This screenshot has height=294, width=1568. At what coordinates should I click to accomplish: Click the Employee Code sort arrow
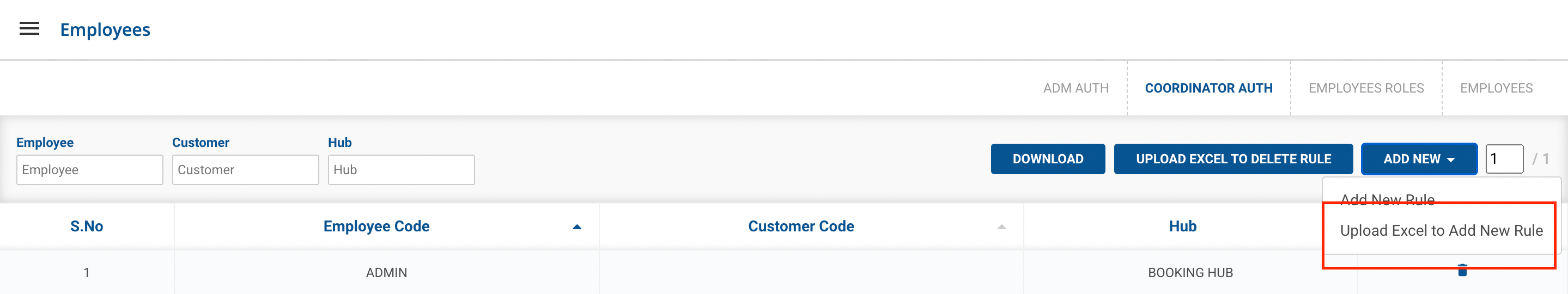tap(576, 227)
